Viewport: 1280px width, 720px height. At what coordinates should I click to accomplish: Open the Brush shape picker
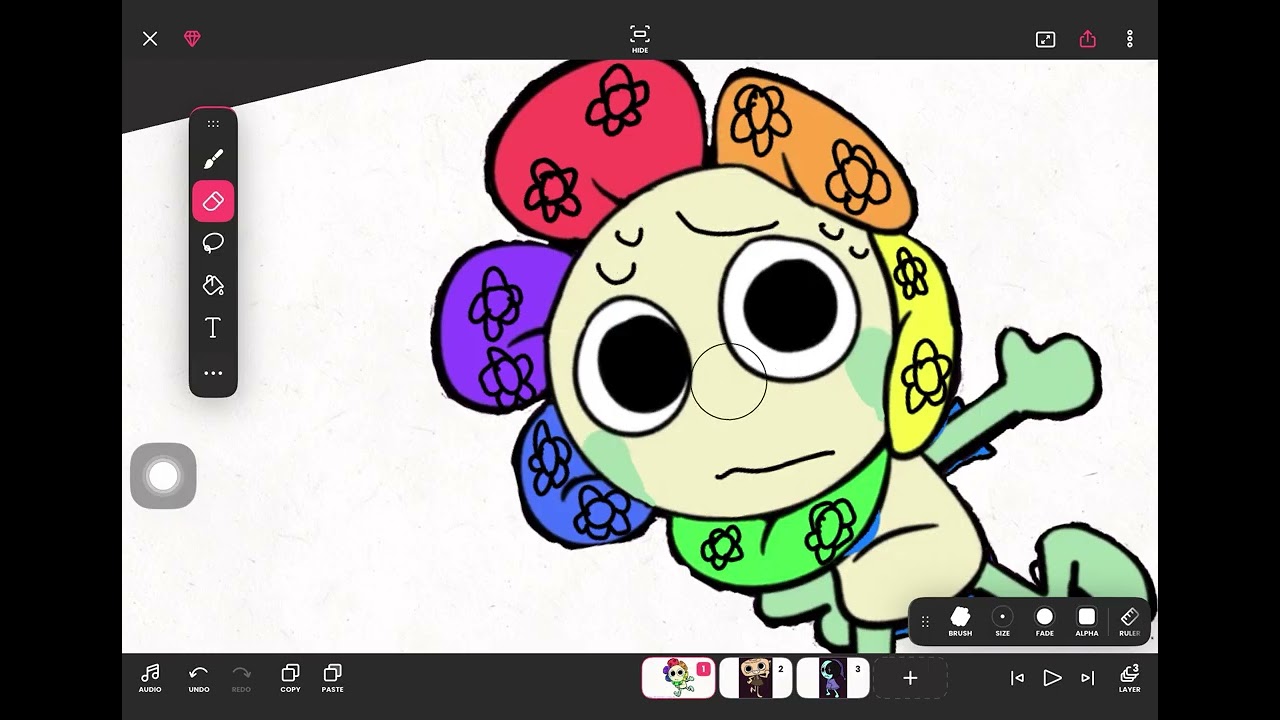960,621
